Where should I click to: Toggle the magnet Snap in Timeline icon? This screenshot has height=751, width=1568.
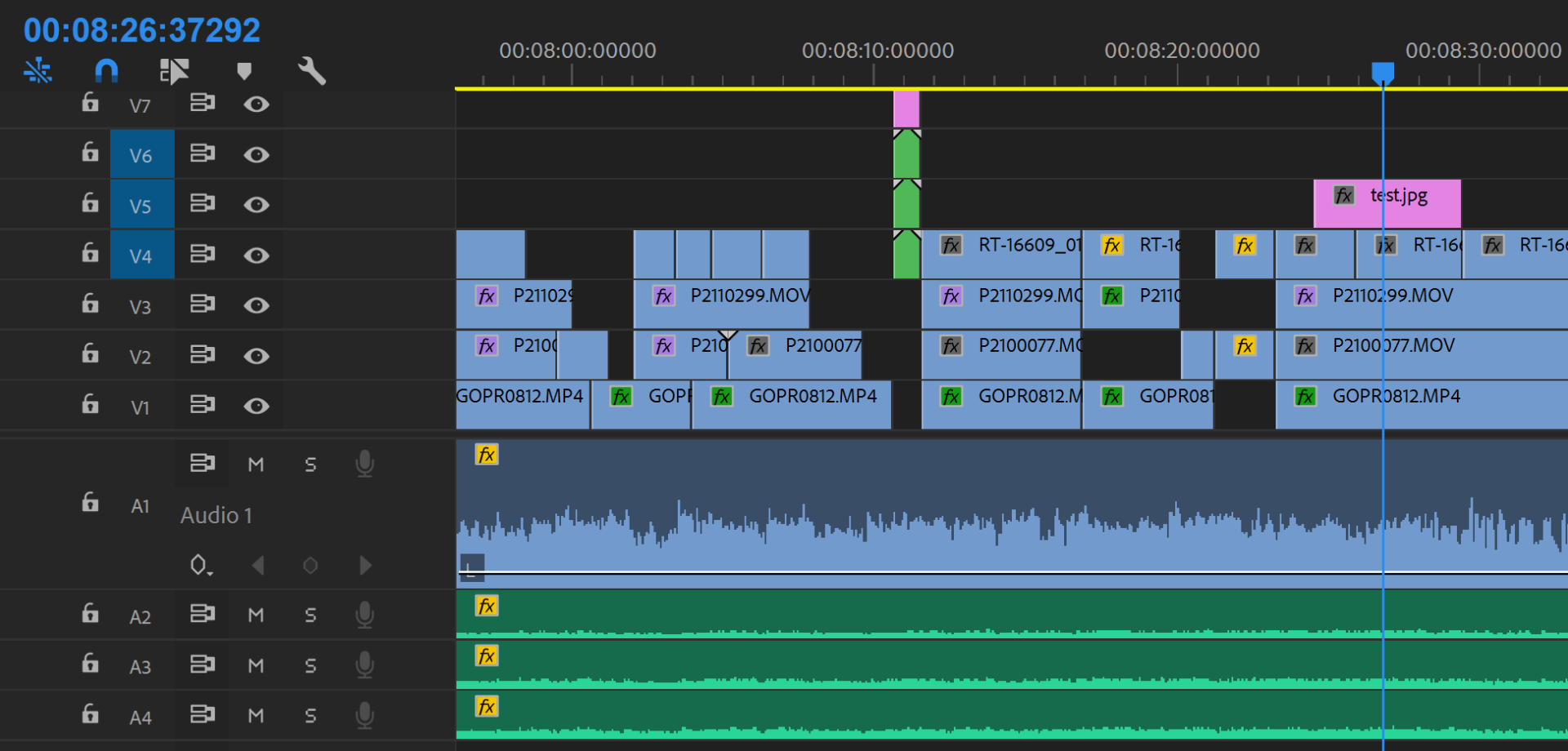click(106, 71)
